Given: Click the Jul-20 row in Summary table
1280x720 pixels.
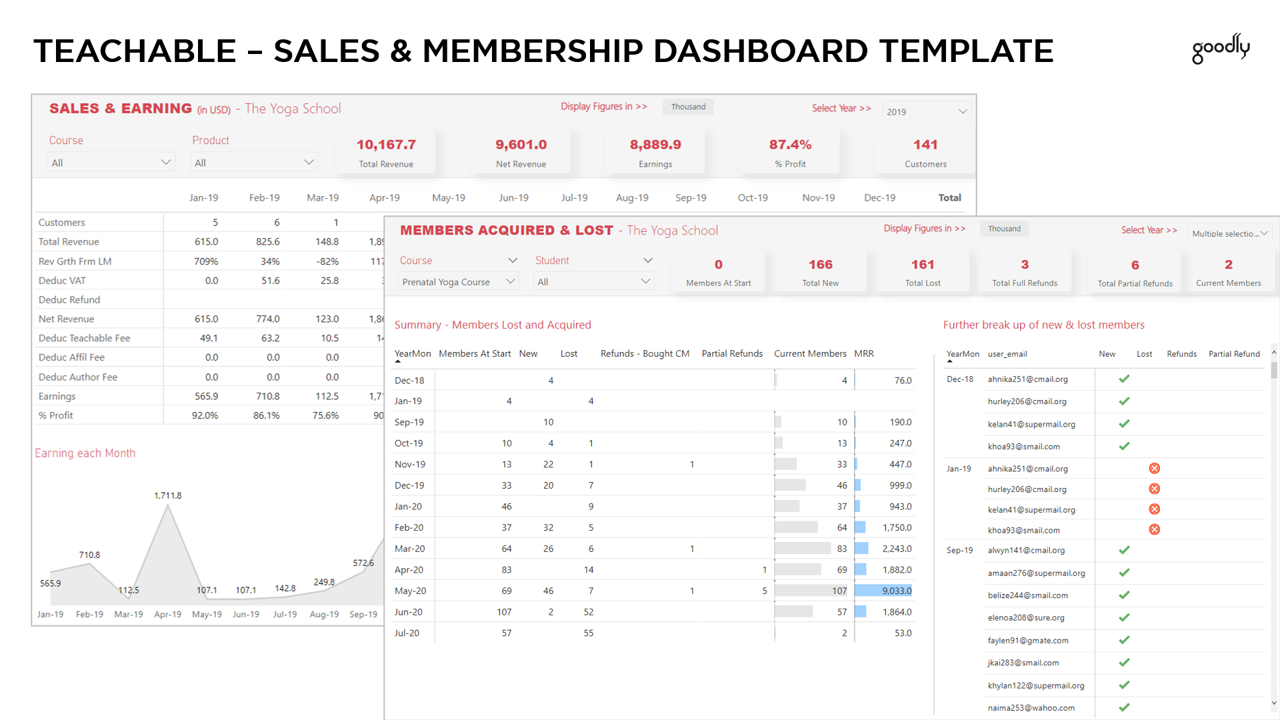Looking at the screenshot, I should [654, 633].
